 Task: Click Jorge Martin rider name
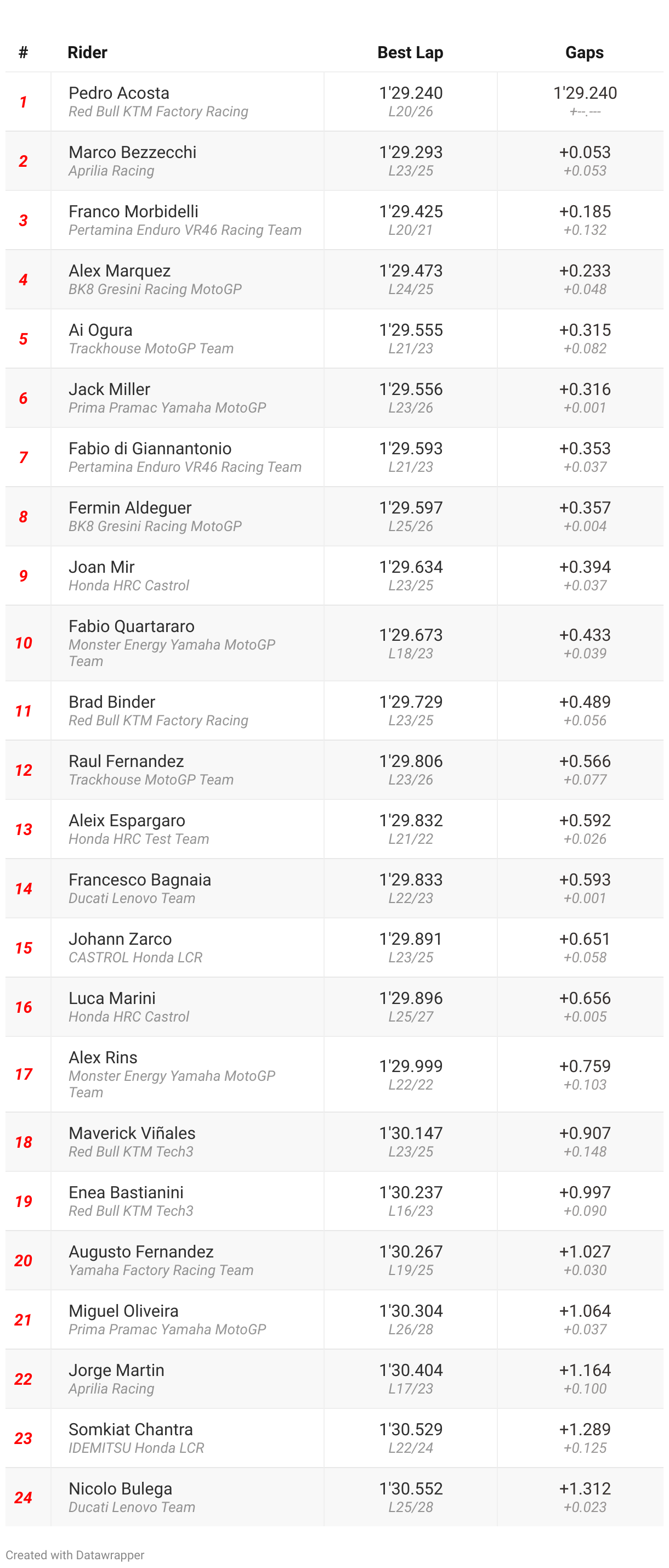point(116,1369)
